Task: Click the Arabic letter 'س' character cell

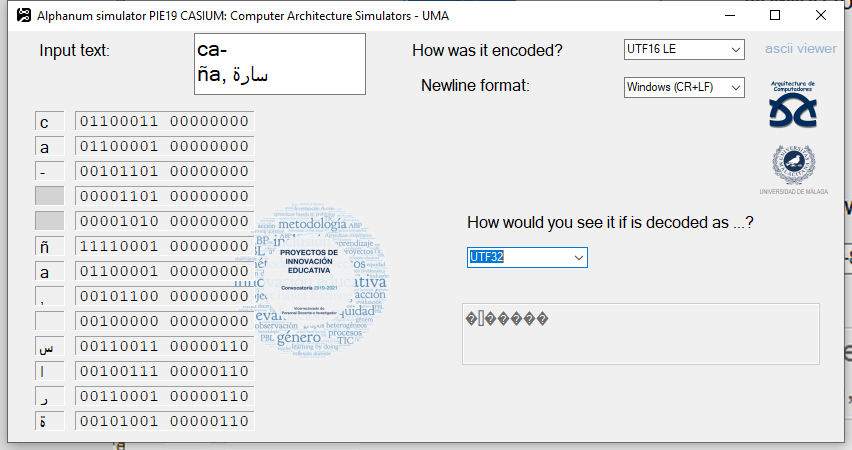Action: [44, 347]
